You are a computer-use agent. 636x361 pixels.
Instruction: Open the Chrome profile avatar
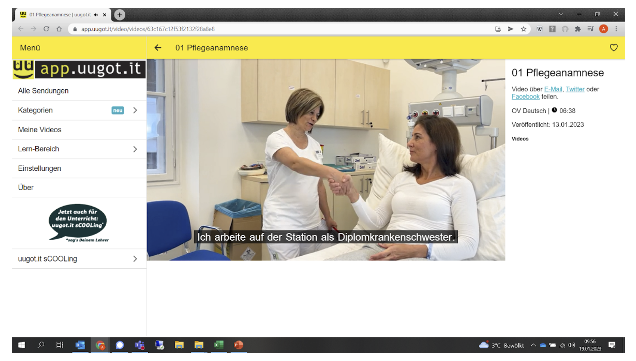pyautogui.click(x=604, y=29)
